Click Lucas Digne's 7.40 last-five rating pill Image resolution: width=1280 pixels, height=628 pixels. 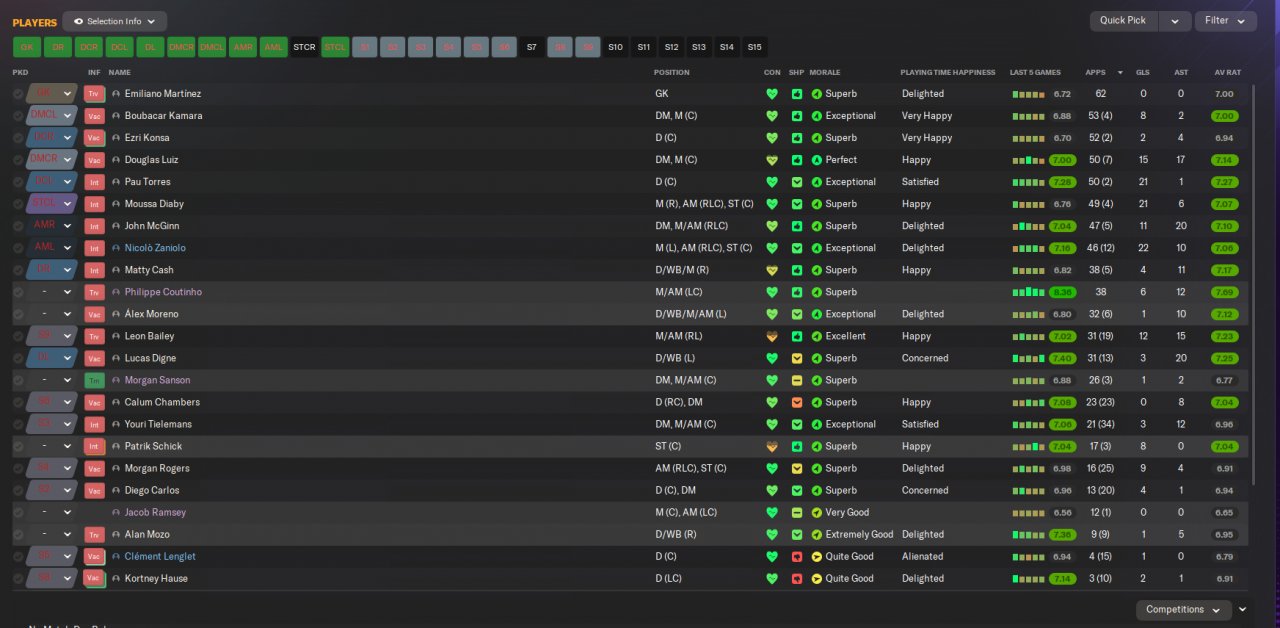[x=1062, y=358]
